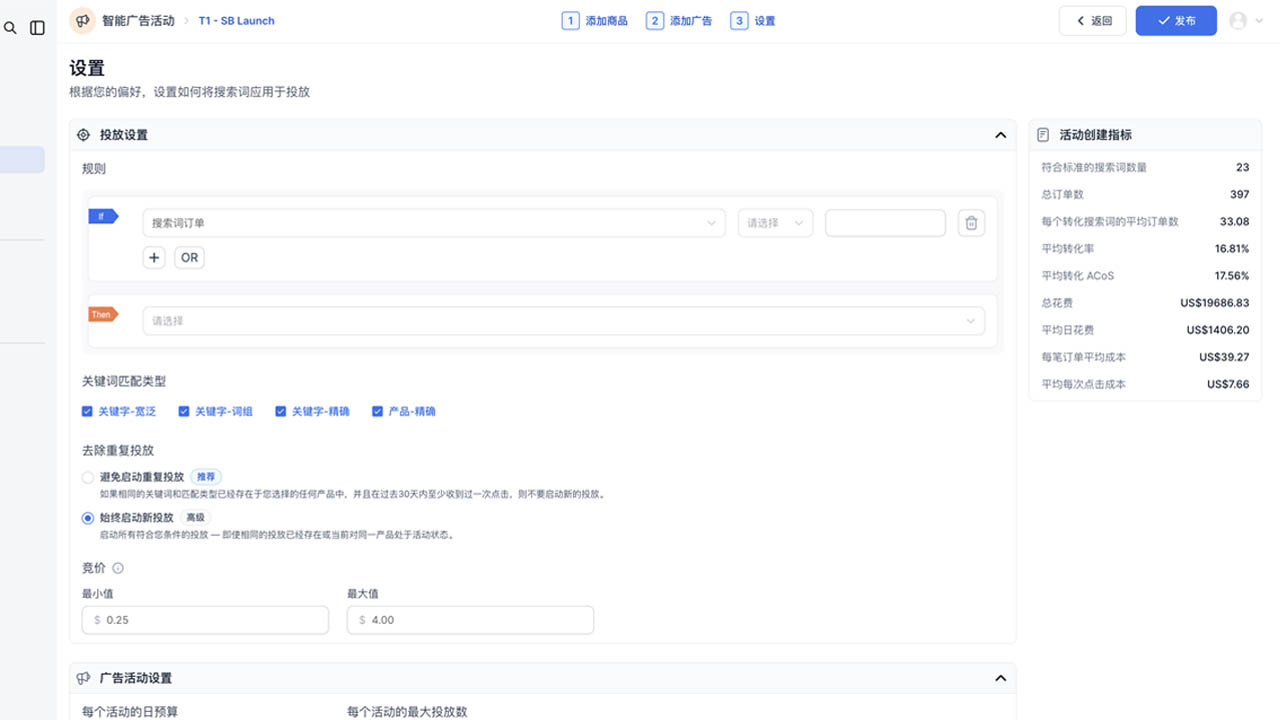Click the 返回 back button
The image size is (1280, 720).
[1093, 21]
